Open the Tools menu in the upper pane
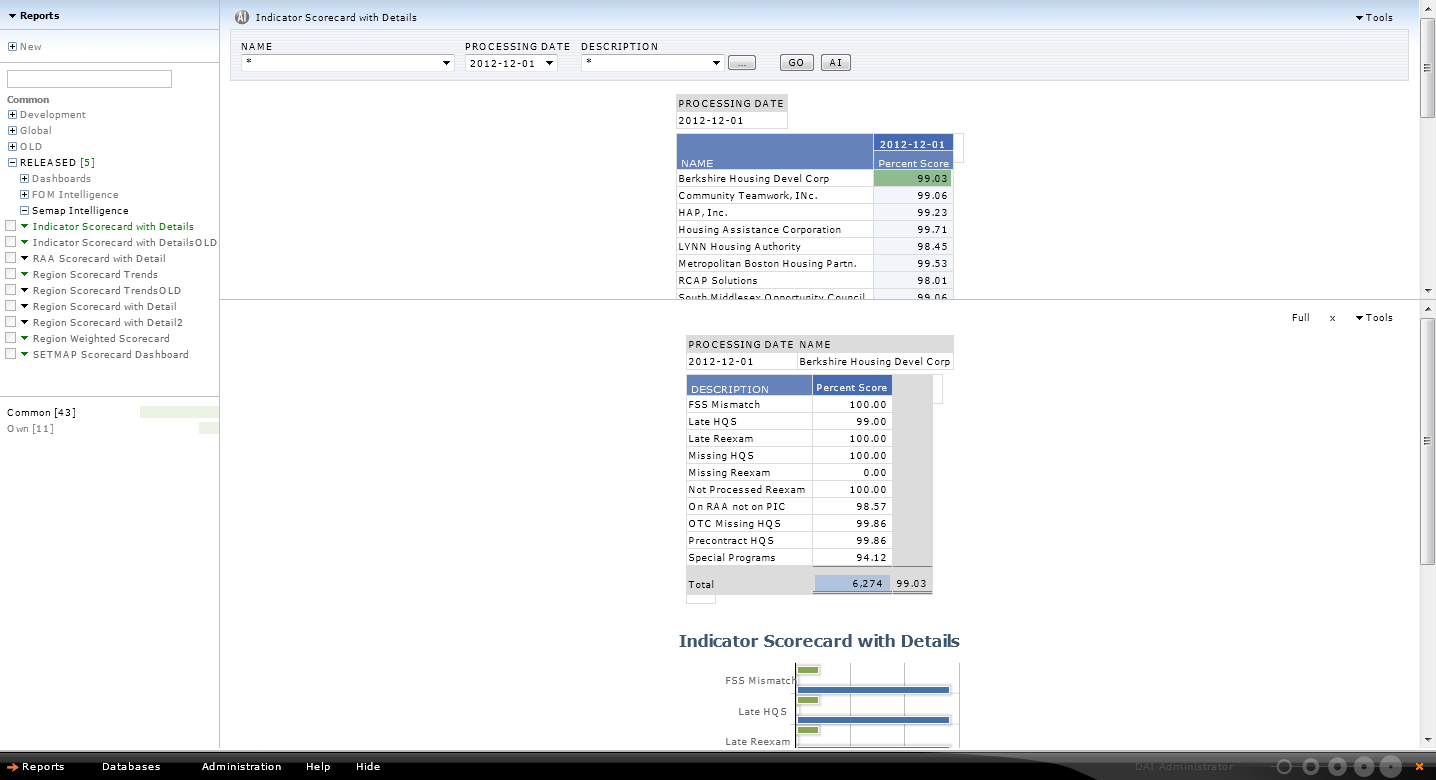The width and height of the screenshot is (1436, 780). pyautogui.click(x=1374, y=18)
